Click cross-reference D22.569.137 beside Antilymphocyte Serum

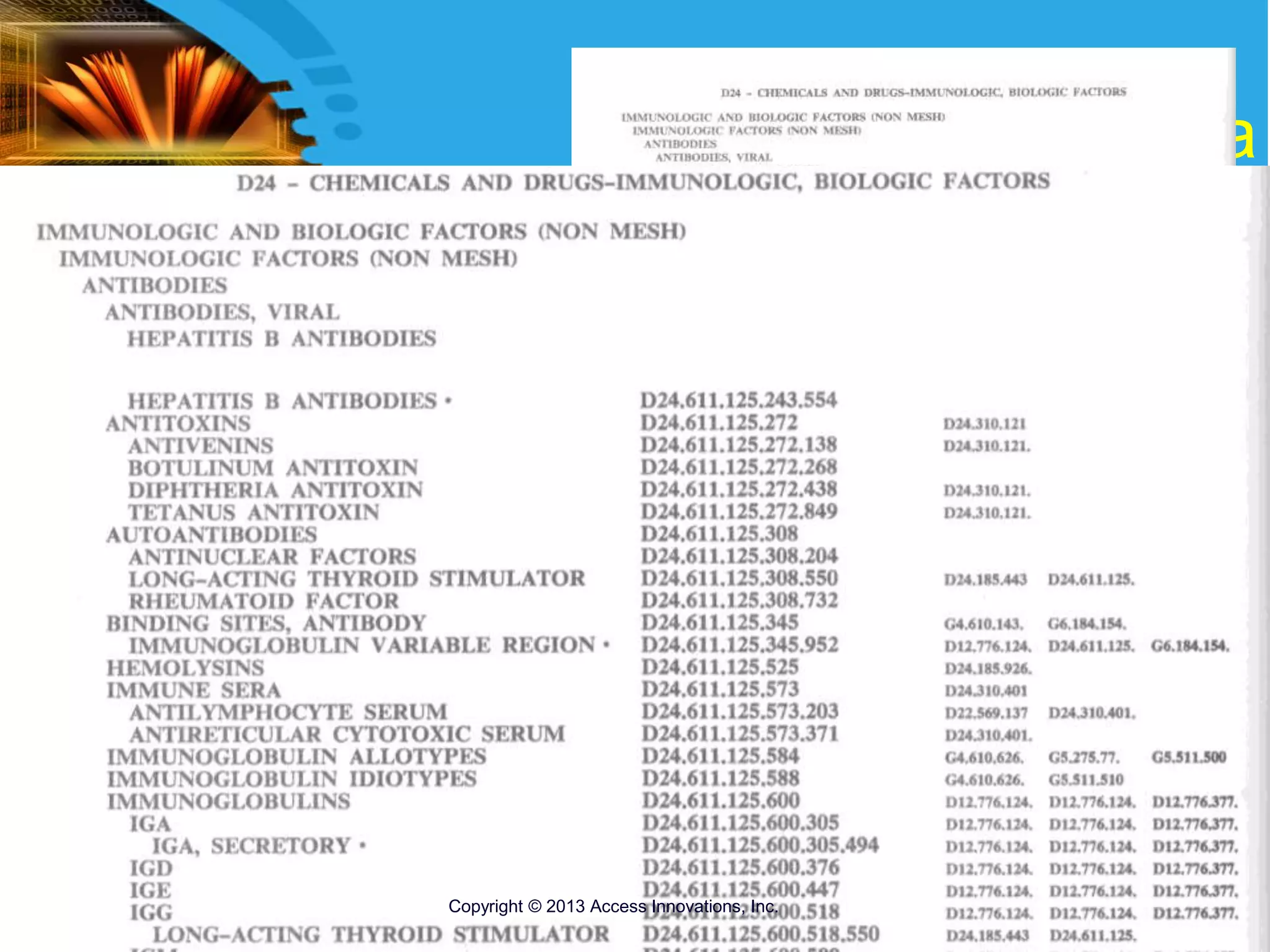[x=986, y=713]
